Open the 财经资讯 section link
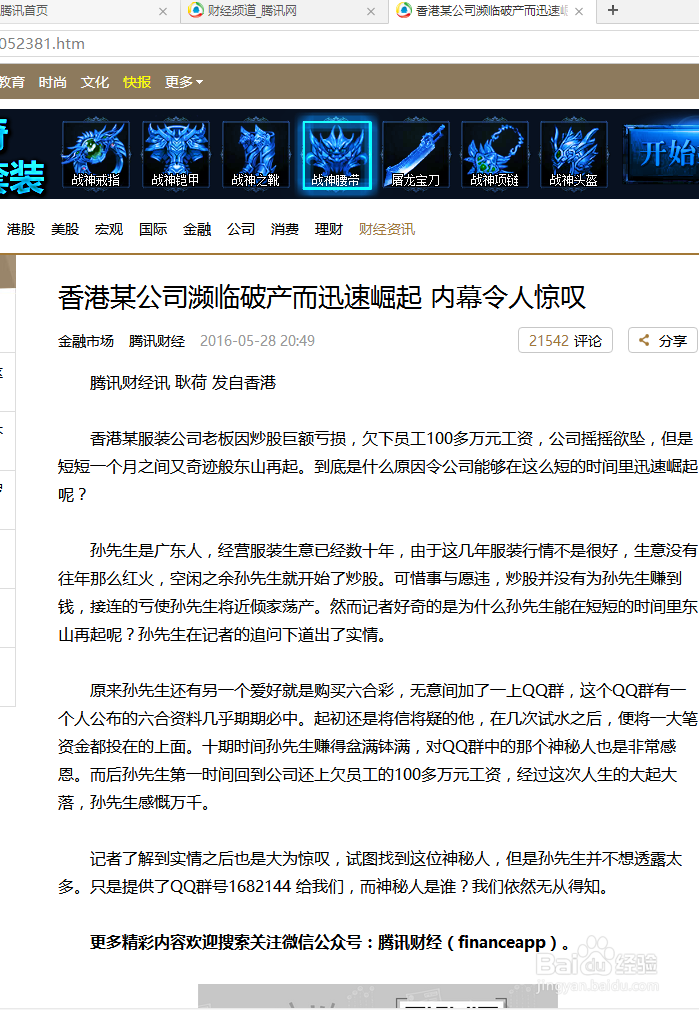The image size is (699, 1010). coord(387,229)
